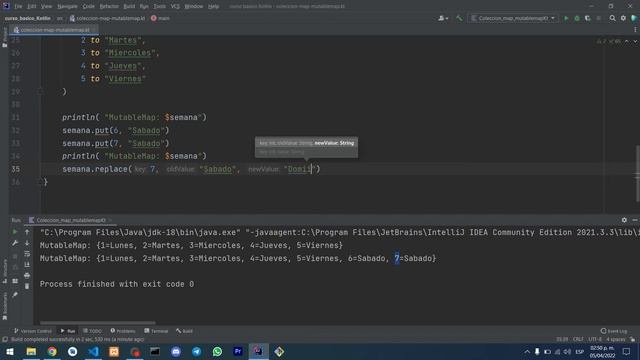Image resolution: width=640 pixels, height=360 pixels.
Task: Go to previous highlighted error arrow
Action: [x=627, y=41]
